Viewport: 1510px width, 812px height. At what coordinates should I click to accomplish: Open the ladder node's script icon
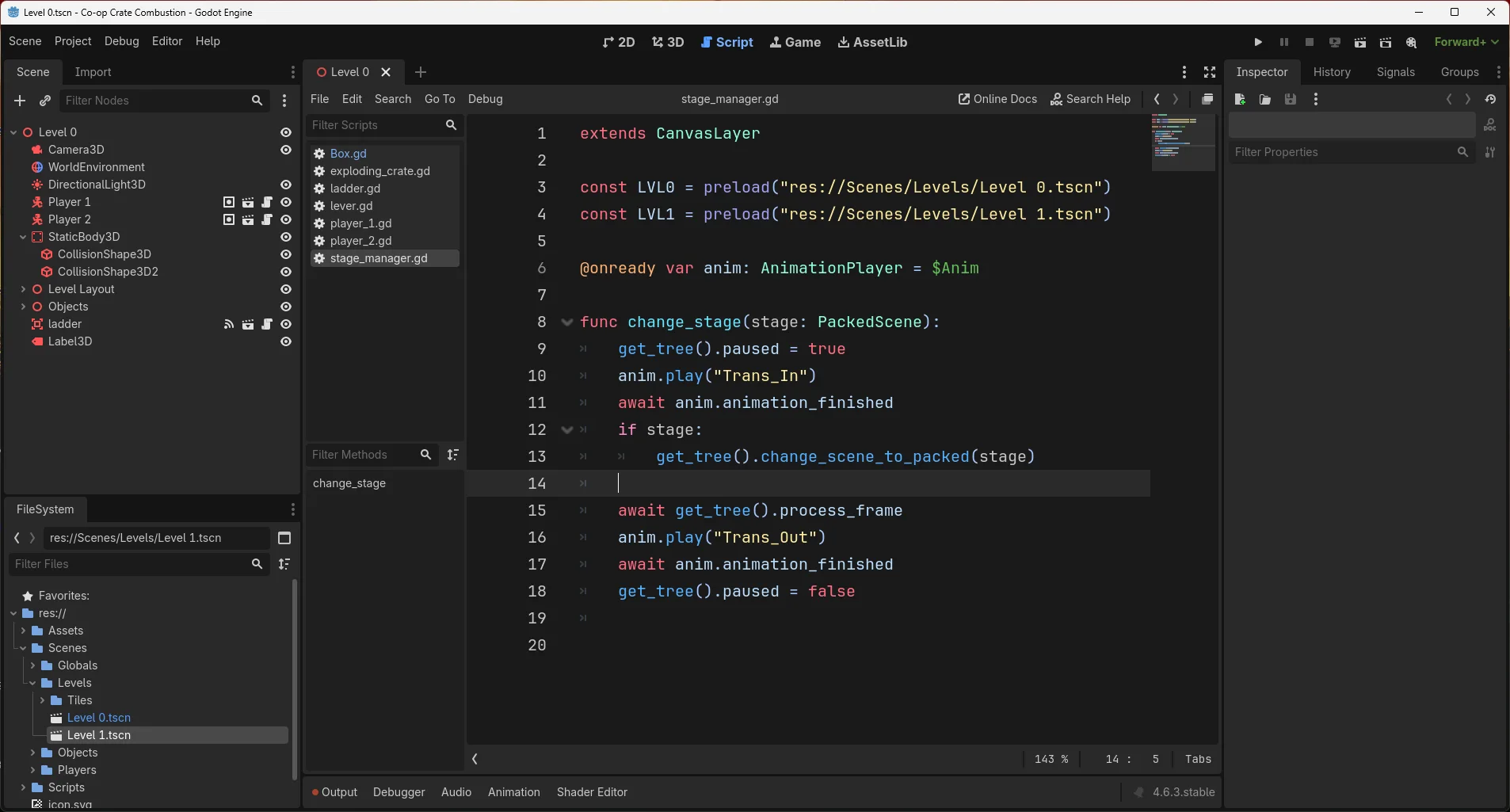coord(267,324)
